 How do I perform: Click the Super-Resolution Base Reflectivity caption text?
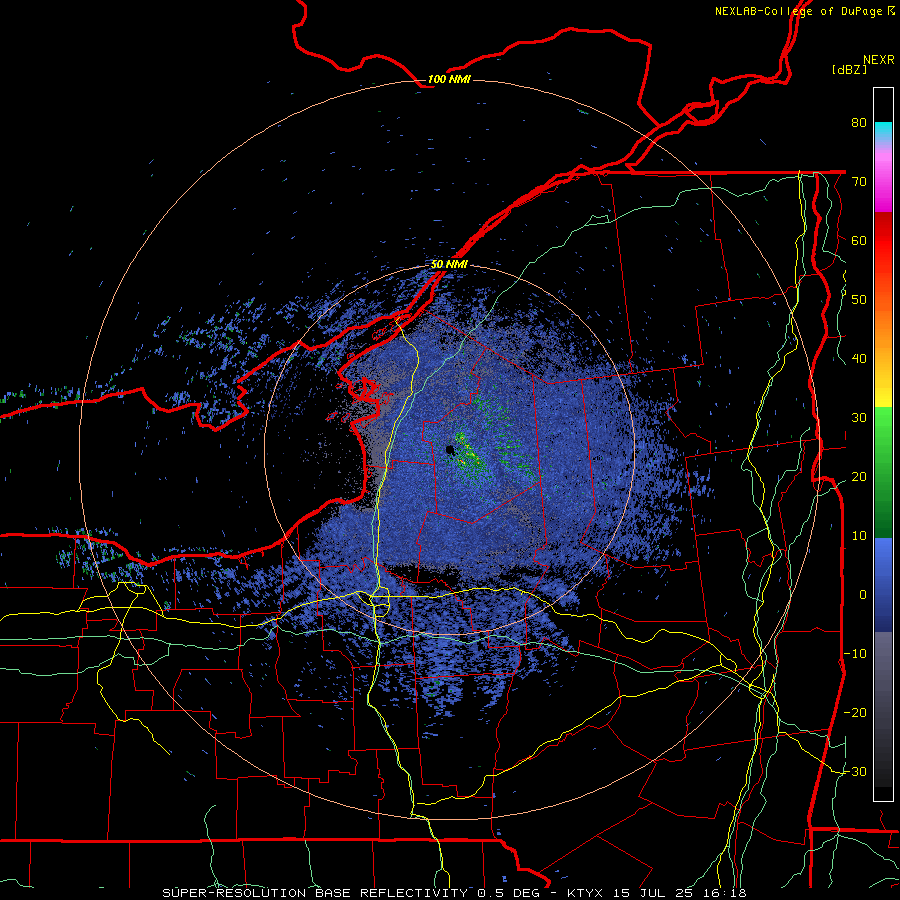[x=315, y=893]
